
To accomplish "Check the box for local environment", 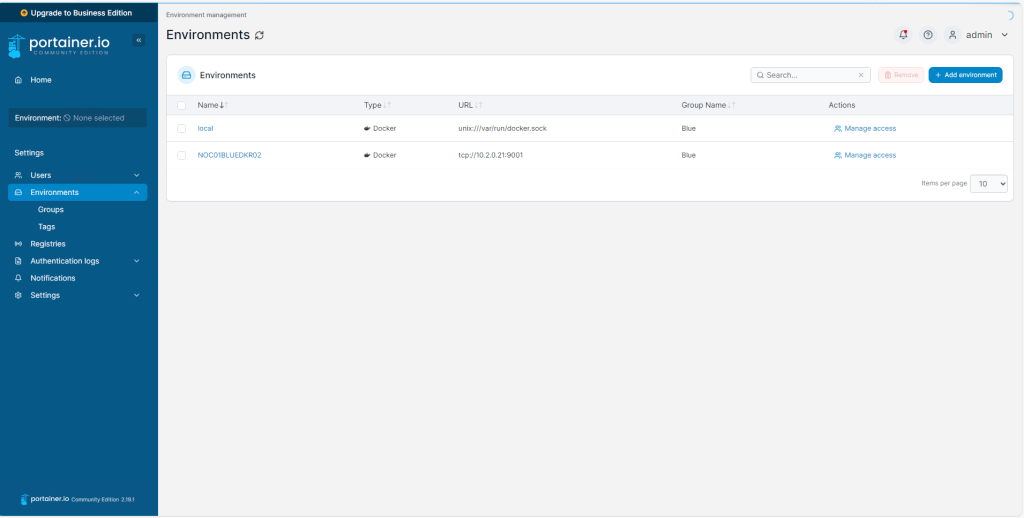I will click(x=182, y=128).
